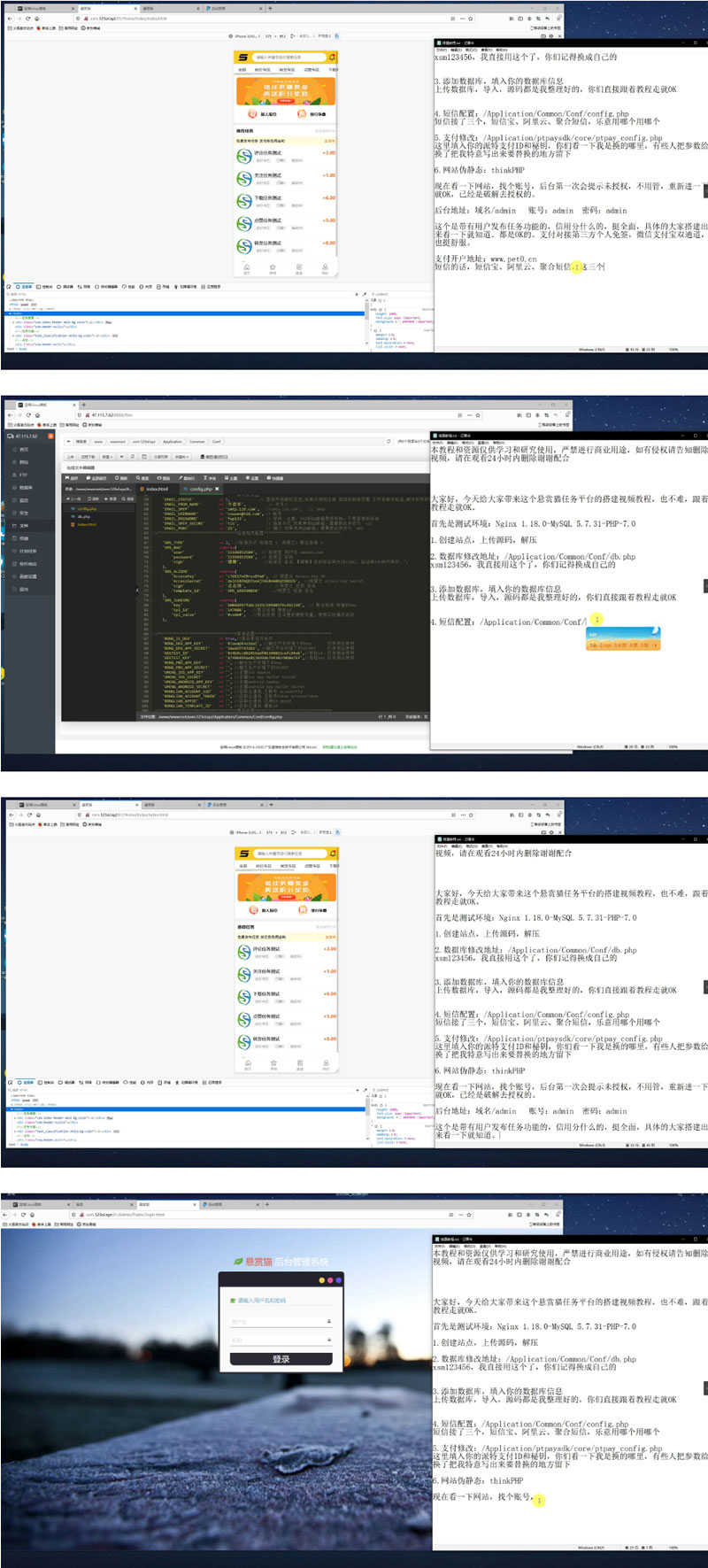
Task: Switch to the index.html editor tab
Action: [157, 489]
